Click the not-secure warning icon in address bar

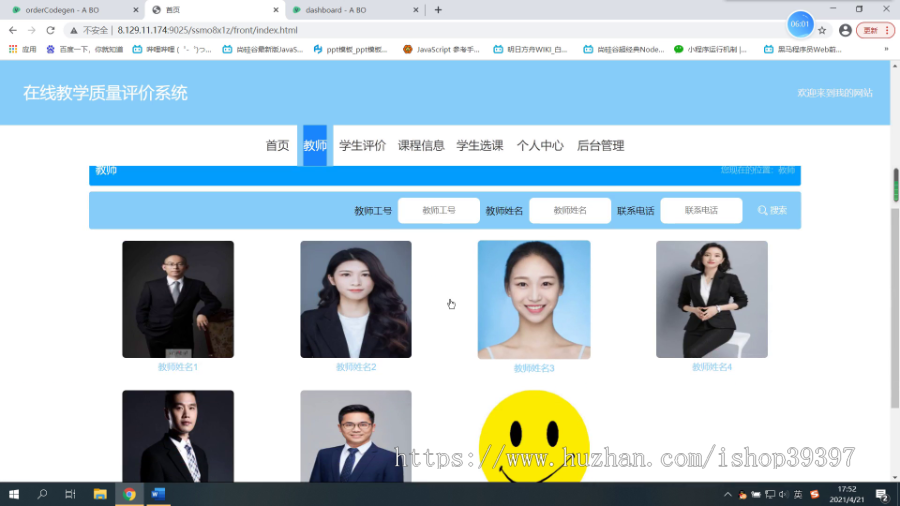coord(74,30)
